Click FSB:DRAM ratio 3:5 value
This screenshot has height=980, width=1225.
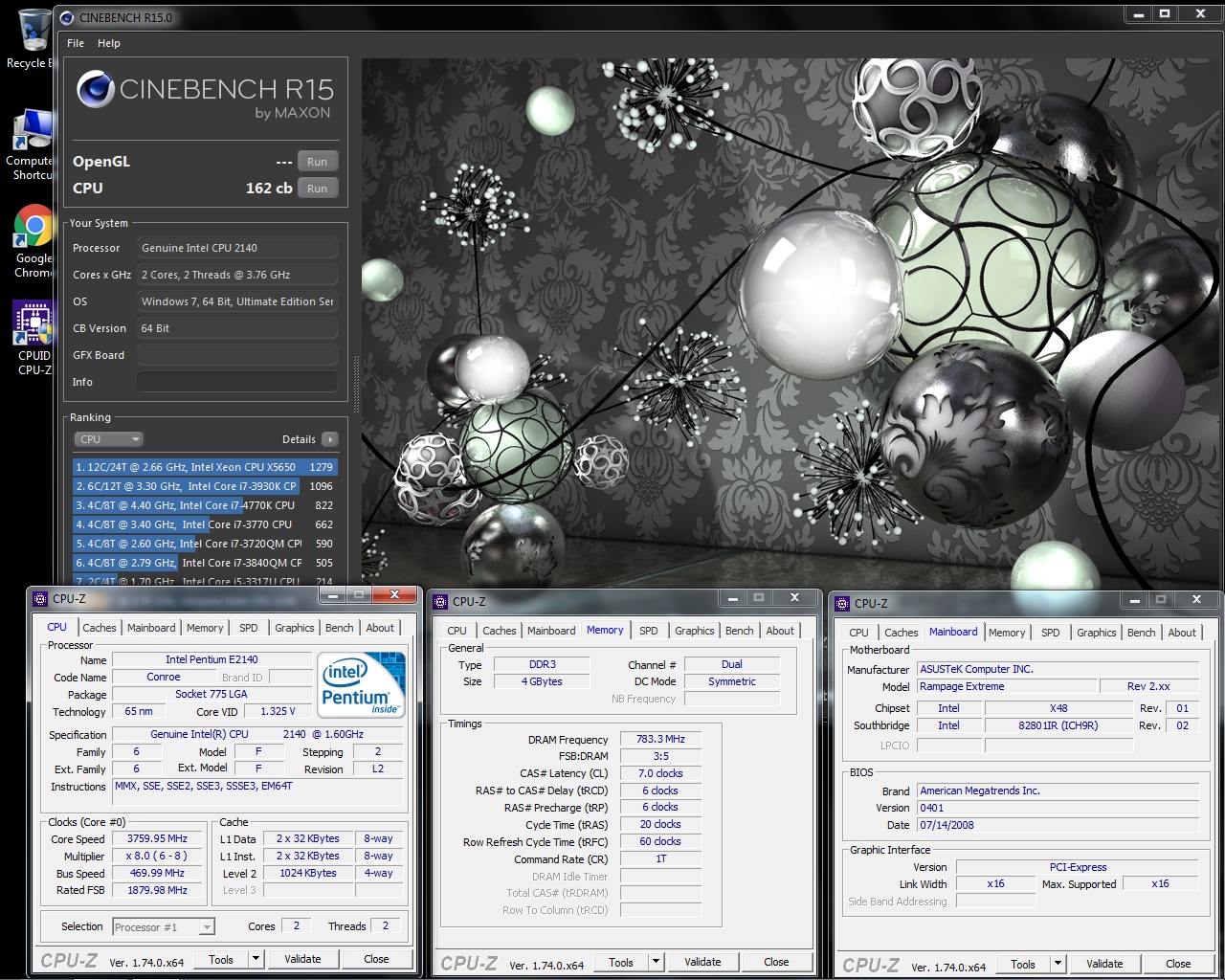point(660,756)
